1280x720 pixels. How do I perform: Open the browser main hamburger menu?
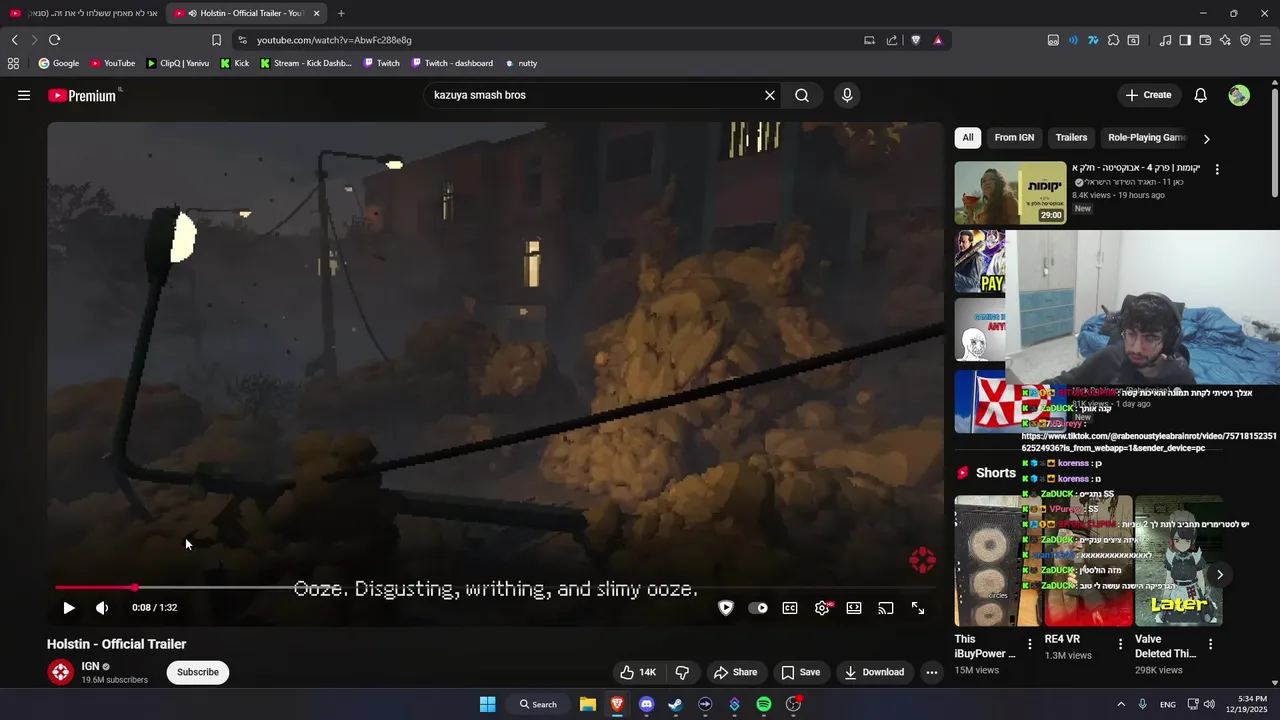coord(1265,40)
